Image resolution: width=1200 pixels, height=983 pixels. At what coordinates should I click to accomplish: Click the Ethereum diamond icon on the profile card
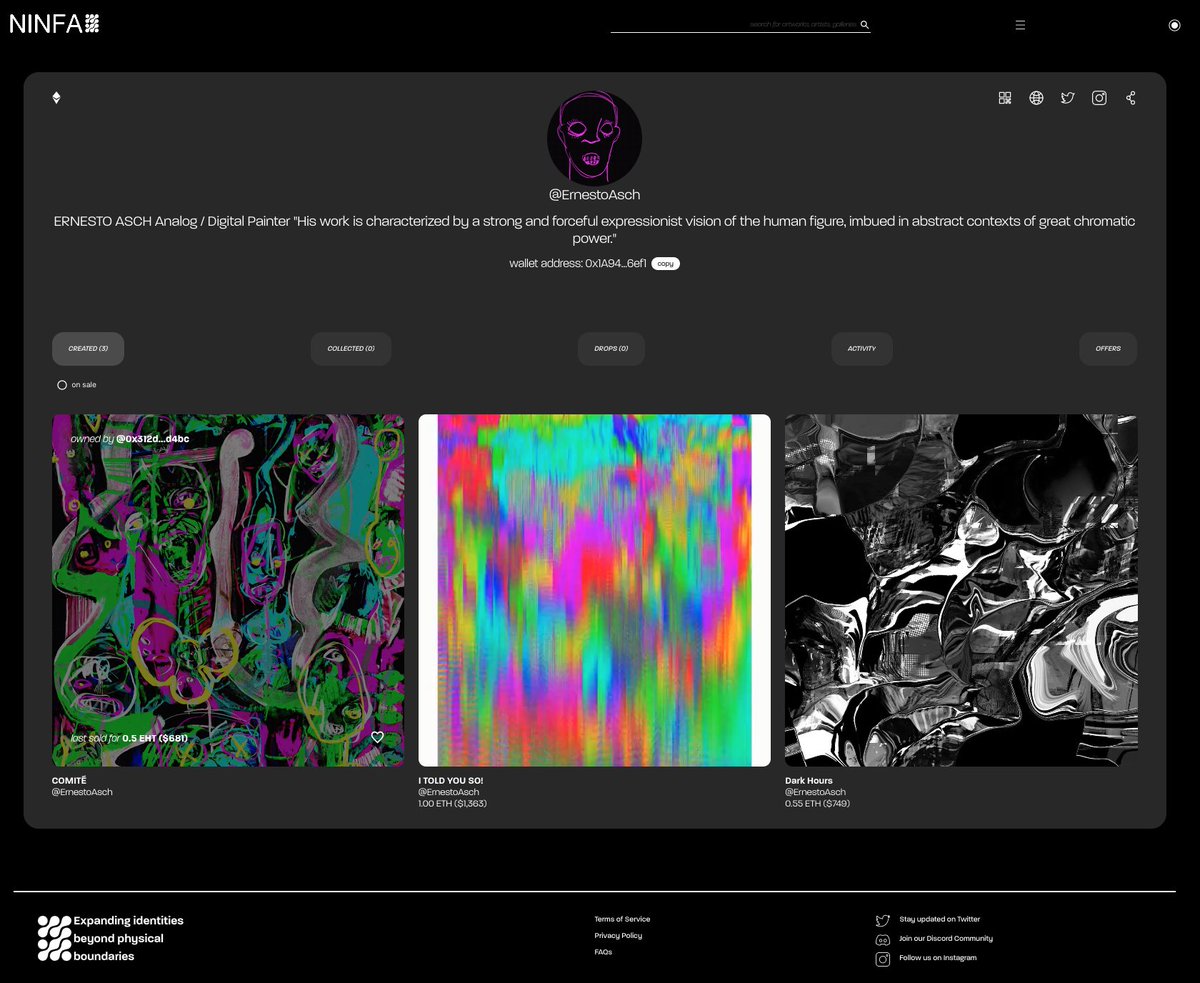click(56, 97)
